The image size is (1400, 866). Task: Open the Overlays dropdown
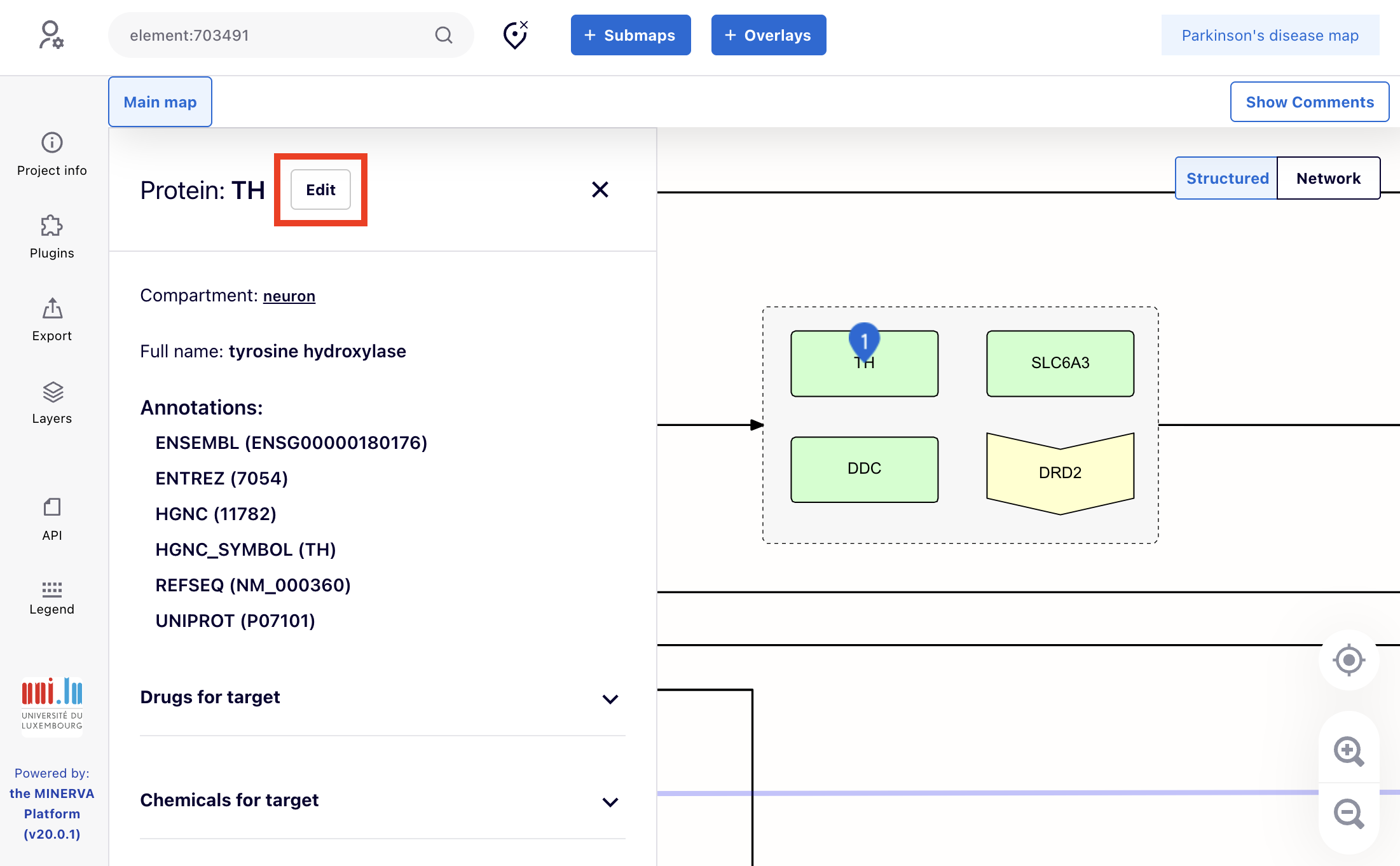(768, 35)
